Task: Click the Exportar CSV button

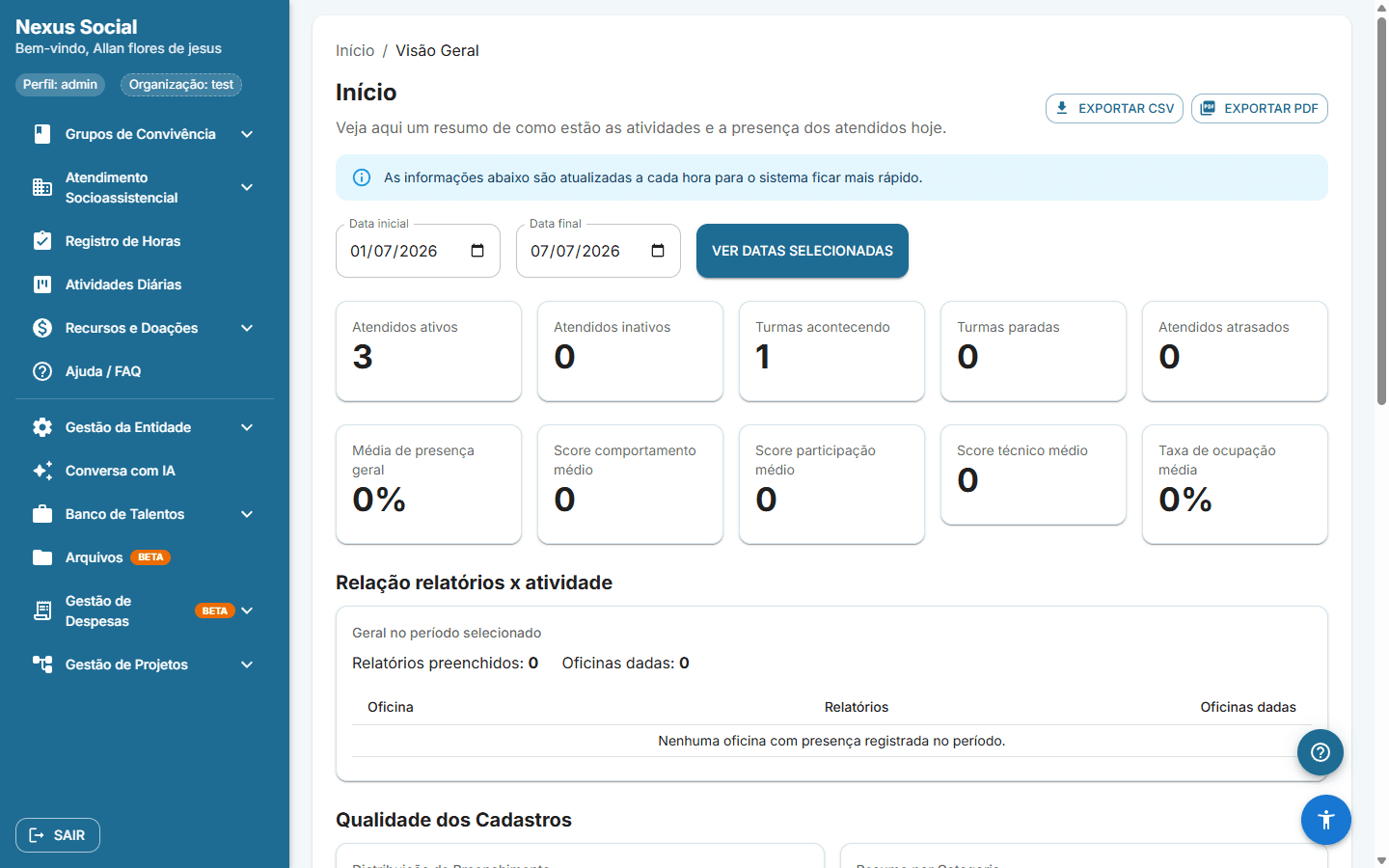Action: coord(1114,108)
